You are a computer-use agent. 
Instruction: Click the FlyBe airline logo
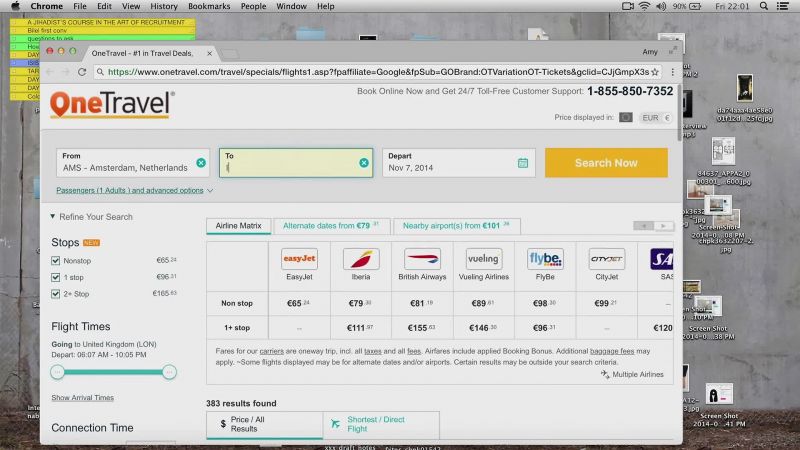coord(545,259)
